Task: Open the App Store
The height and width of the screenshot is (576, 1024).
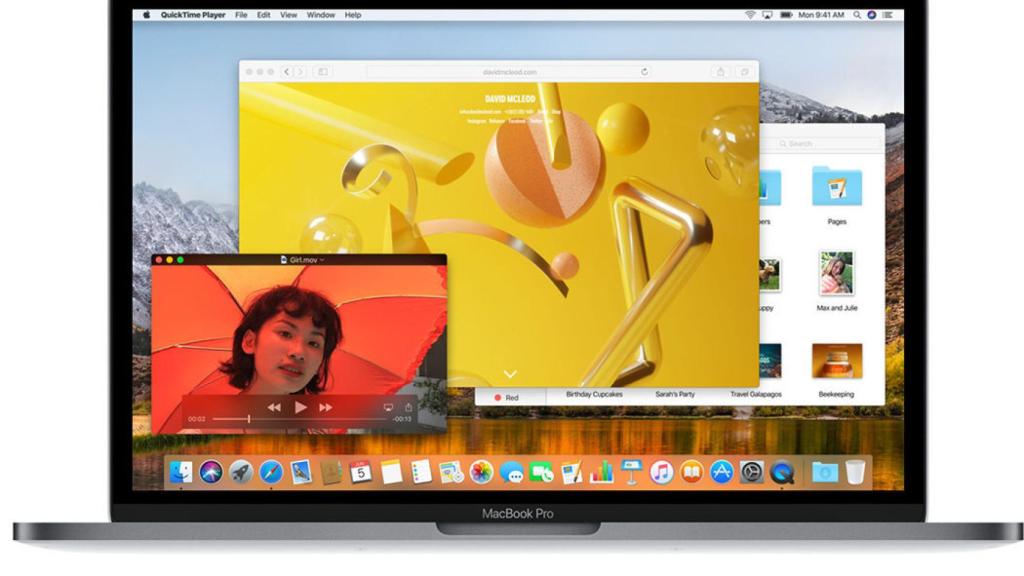Action: [720, 470]
